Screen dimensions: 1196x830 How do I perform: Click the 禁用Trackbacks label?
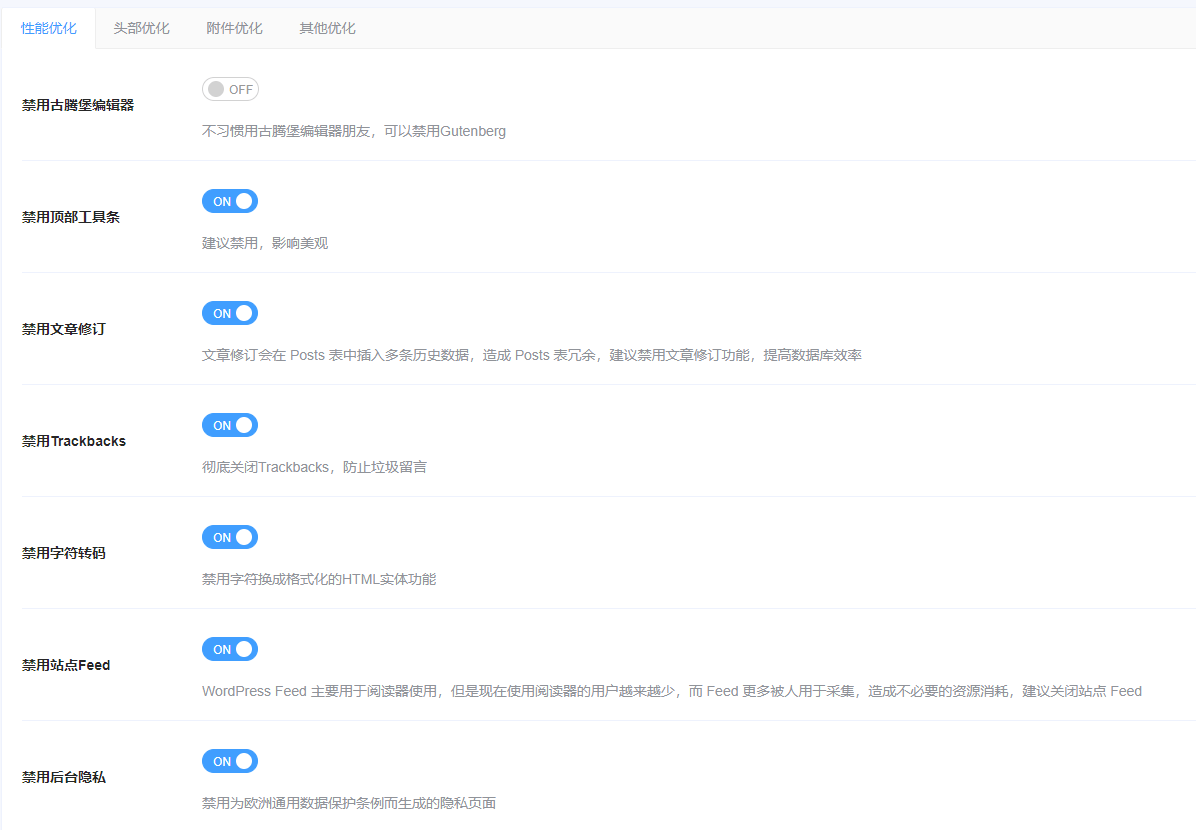pyautogui.click(x=74, y=441)
